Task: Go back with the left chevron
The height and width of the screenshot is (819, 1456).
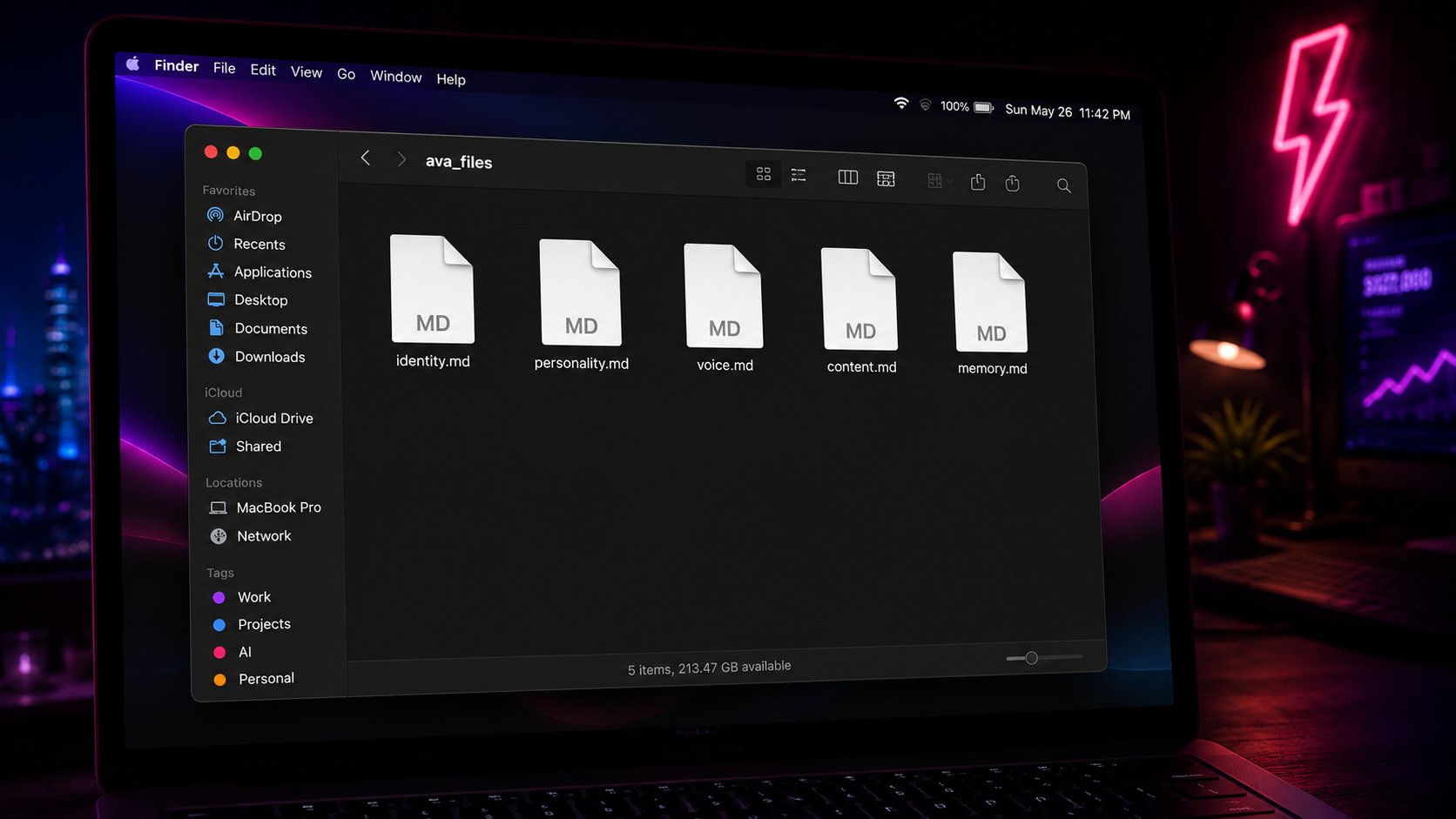Action: coord(366,158)
